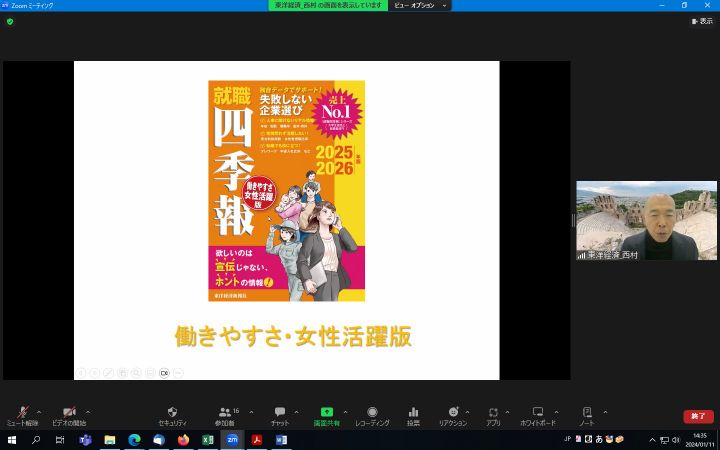The height and width of the screenshot is (450, 720).
Task: Open the Whiteboard (ホワイトボード) tool
Action: [537, 414]
